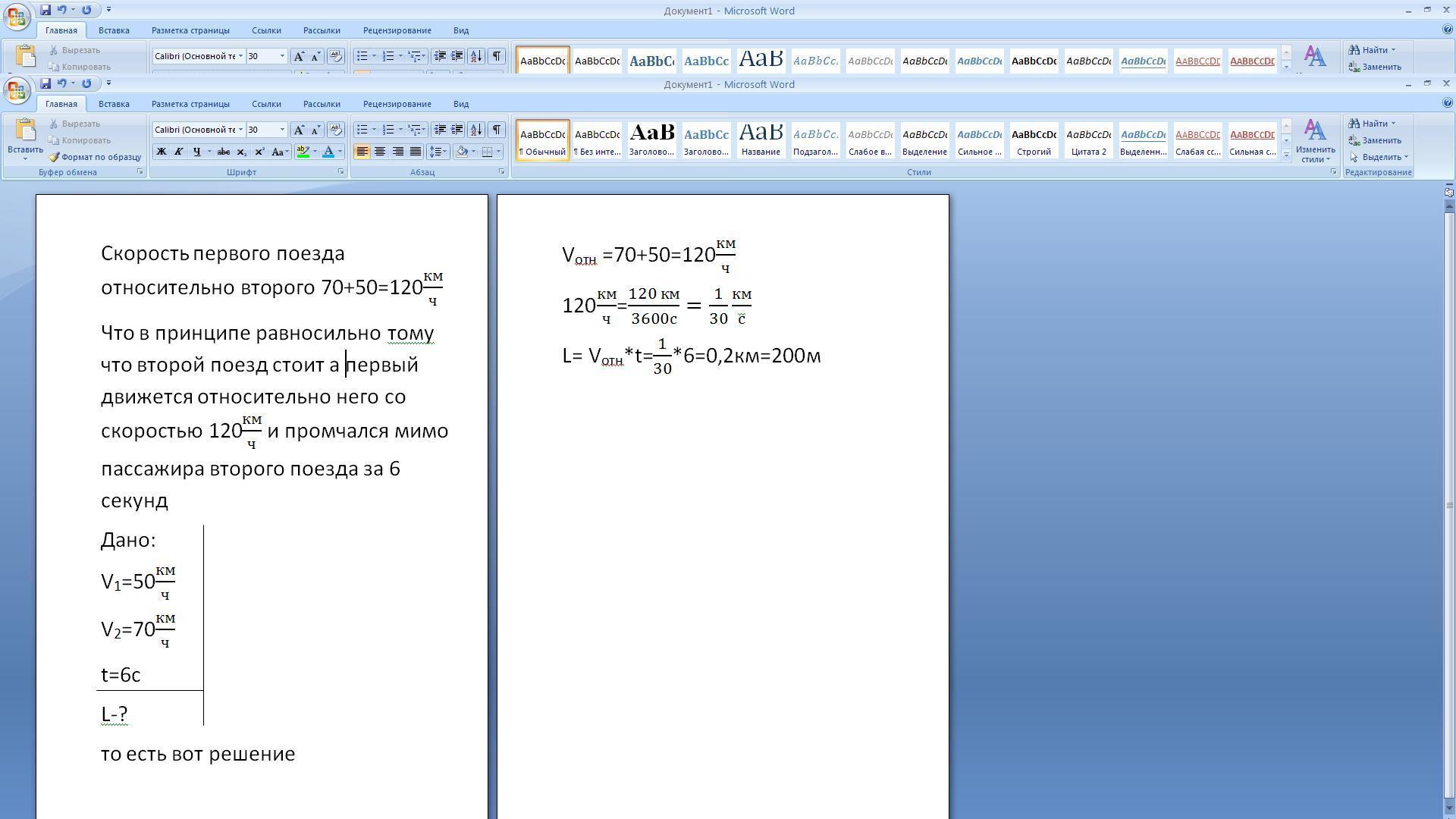Click the Заменить command
The height and width of the screenshot is (819, 1456).
pyautogui.click(x=1382, y=140)
